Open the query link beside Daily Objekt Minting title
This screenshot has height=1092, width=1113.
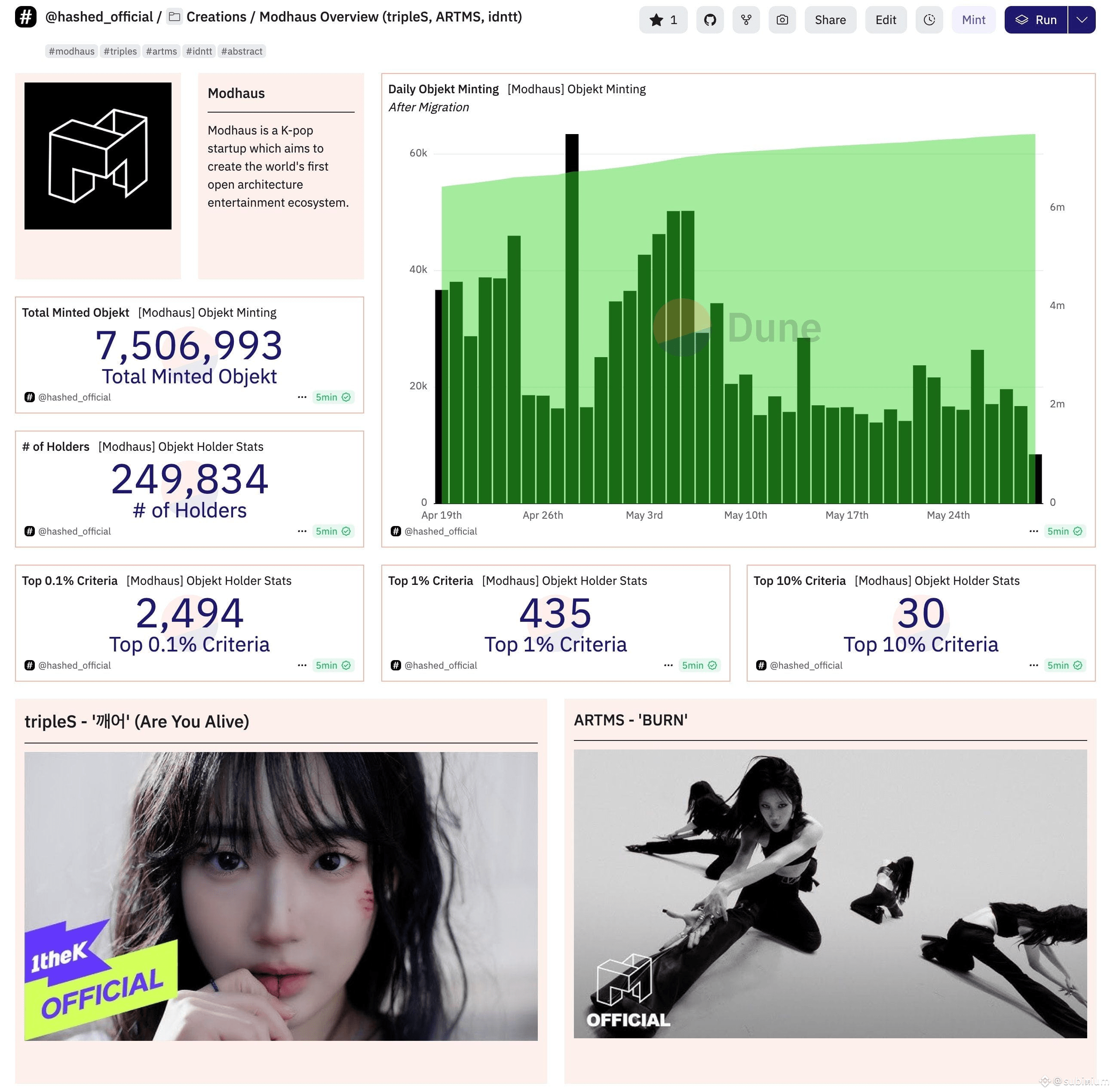pyautogui.click(x=576, y=89)
